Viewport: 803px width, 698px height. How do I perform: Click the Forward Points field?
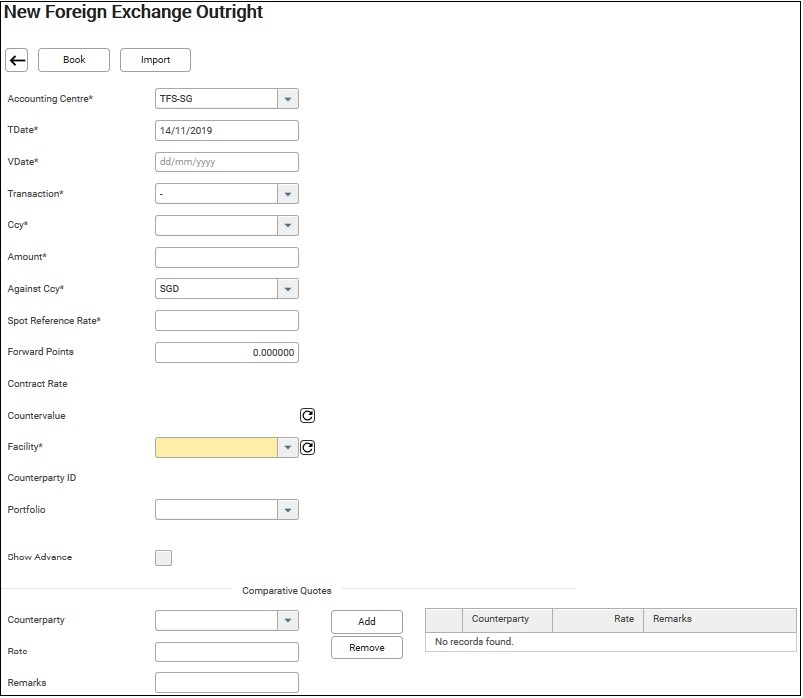click(227, 352)
